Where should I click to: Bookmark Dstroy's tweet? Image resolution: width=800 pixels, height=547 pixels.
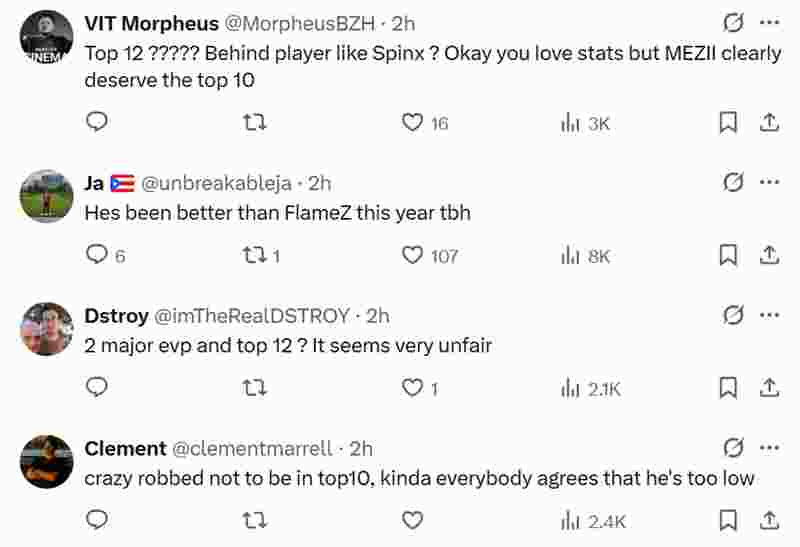(x=729, y=387)
